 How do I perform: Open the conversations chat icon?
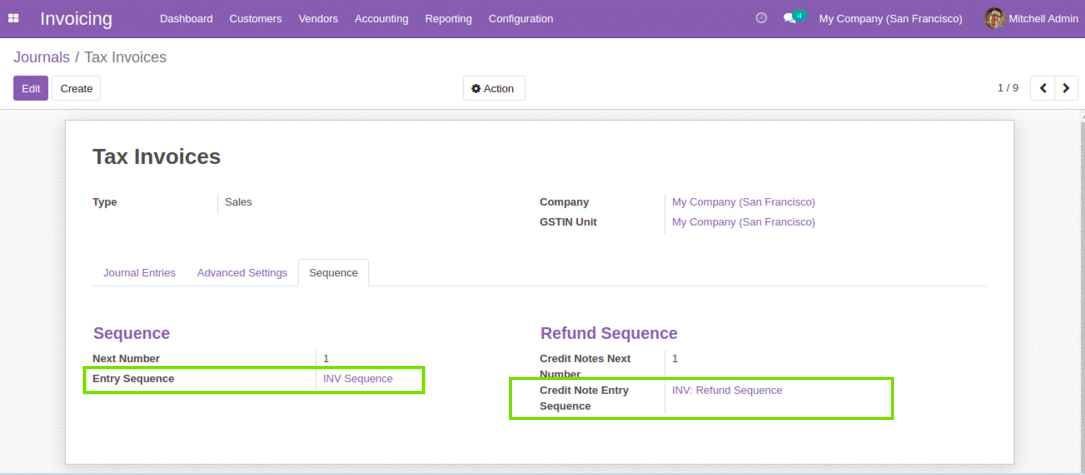pos(790,19)
